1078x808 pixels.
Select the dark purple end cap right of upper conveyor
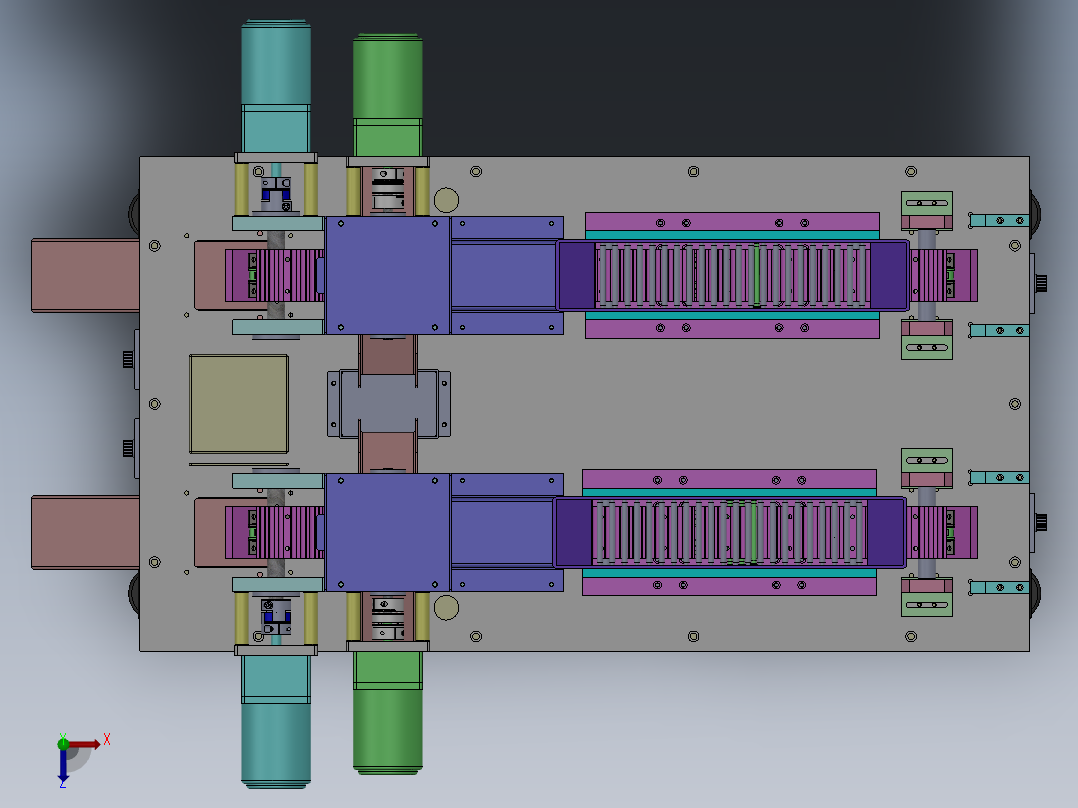tap(888, 275)
